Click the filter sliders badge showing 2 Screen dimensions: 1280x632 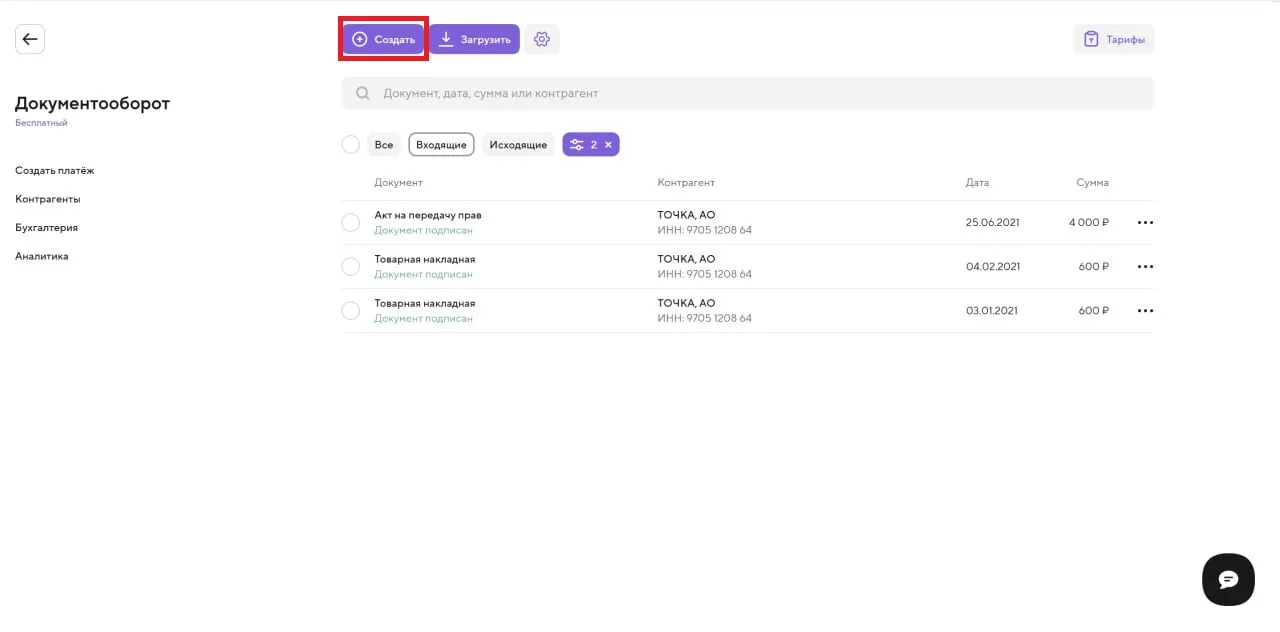pos(582,145)
